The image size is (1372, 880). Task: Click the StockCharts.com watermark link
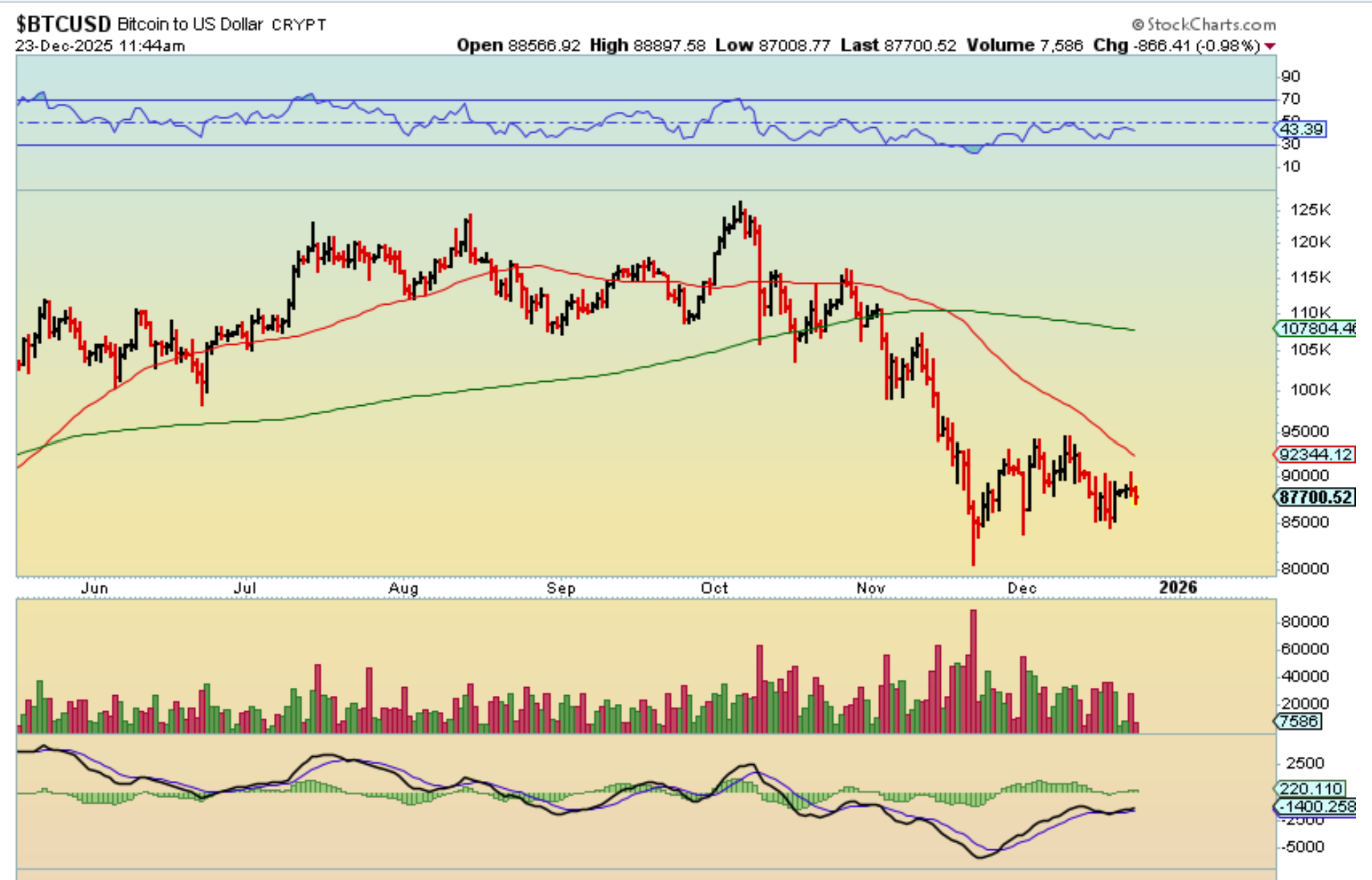1211,25
